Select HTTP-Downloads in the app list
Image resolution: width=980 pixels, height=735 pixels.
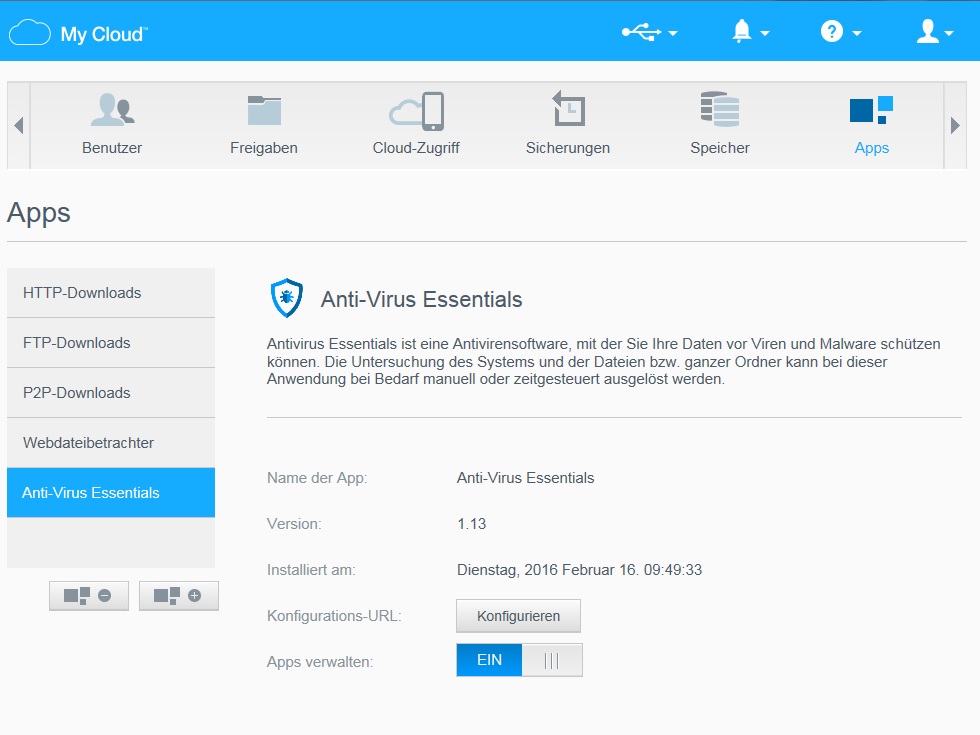point(111,293)
